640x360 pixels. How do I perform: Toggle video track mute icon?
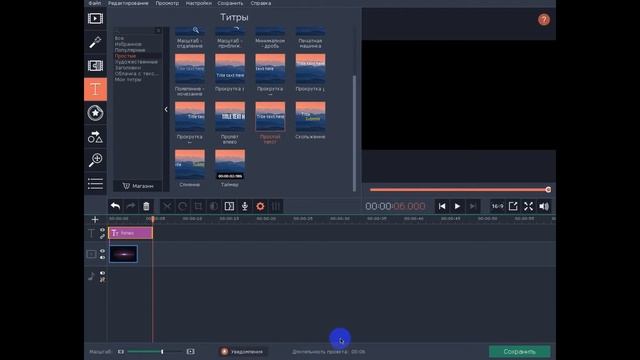pyautogui.click(x=102, y=258)
